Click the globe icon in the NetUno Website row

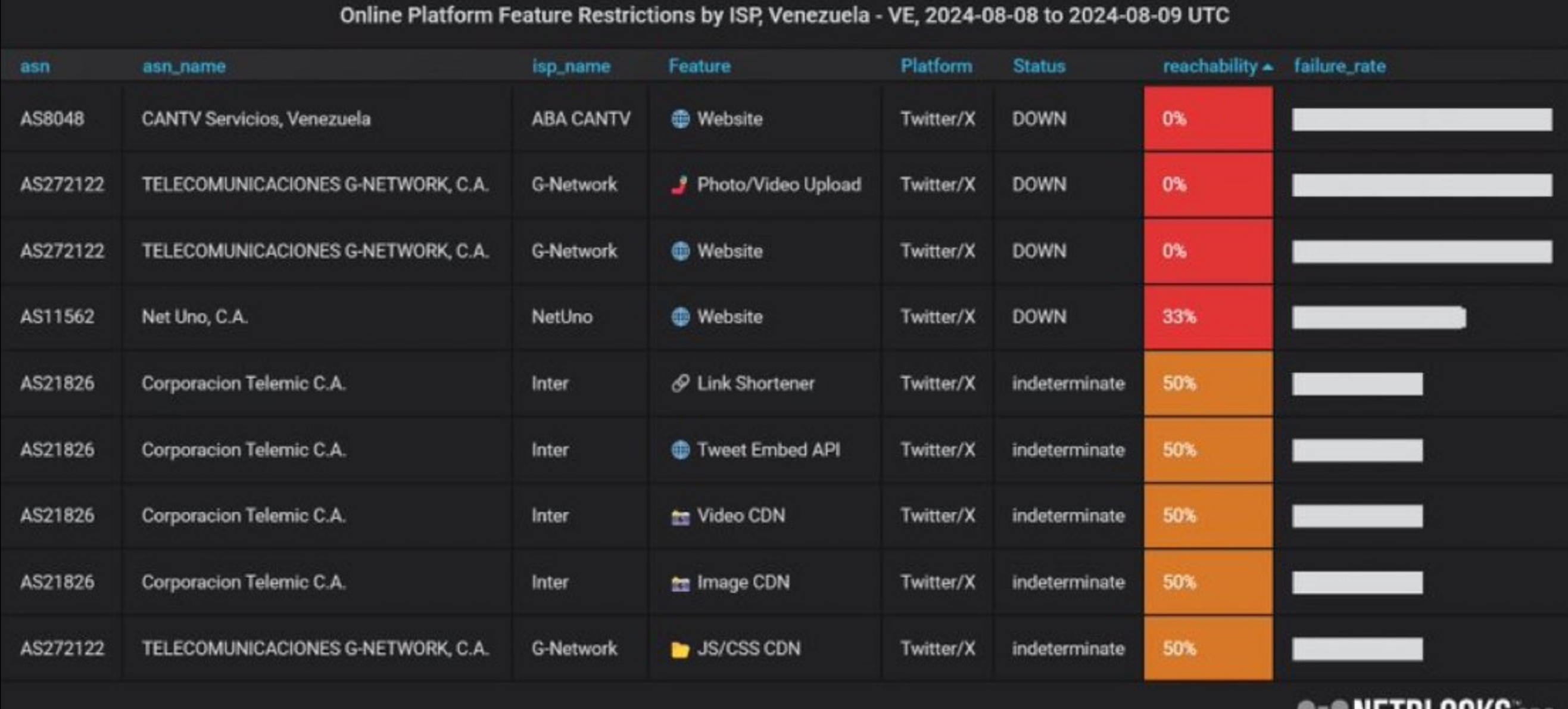pyautogui.click(x=680, y=317)
